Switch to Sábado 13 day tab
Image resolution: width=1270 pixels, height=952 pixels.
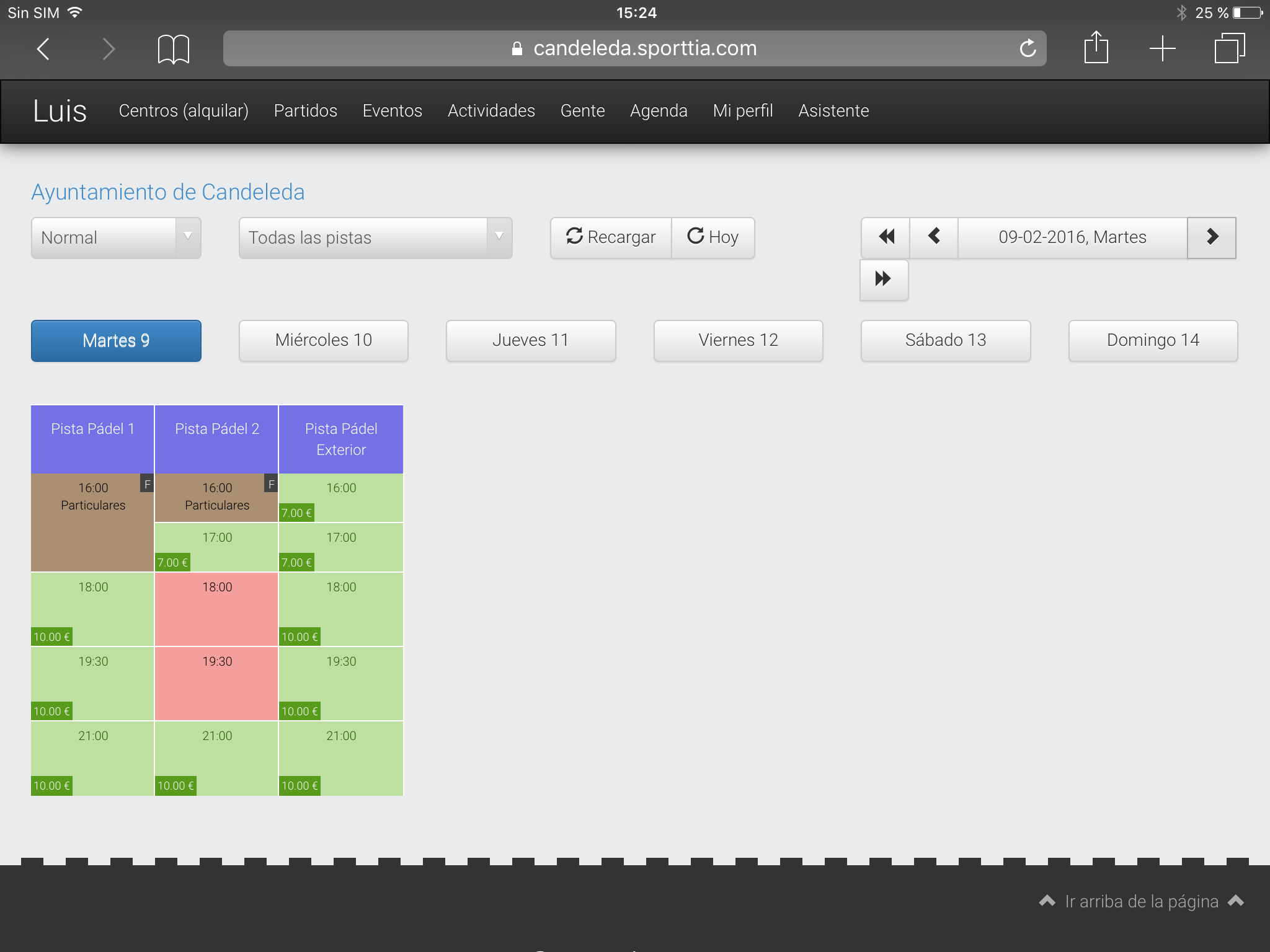[x=945, y=340]
